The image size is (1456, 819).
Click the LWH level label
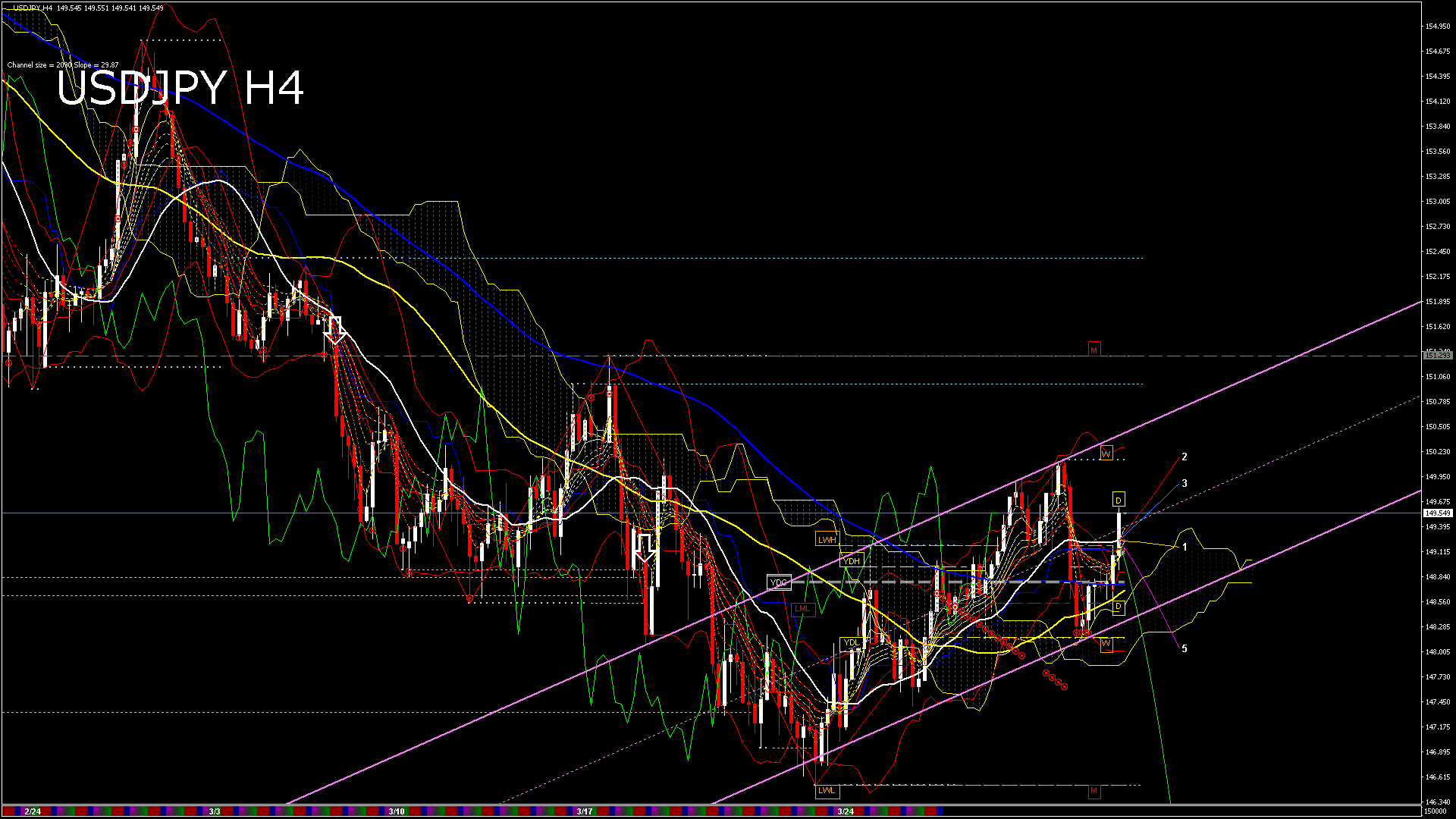click(x=827, y=540)
